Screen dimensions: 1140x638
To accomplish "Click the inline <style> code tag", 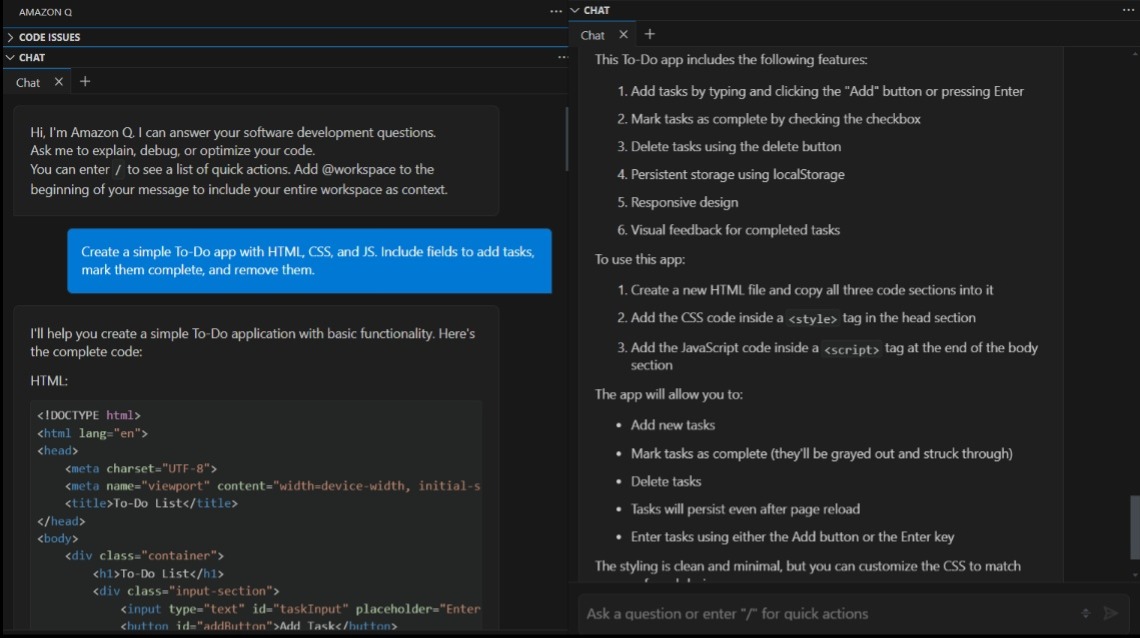I will pyautogui.click(x=813, y=319).
